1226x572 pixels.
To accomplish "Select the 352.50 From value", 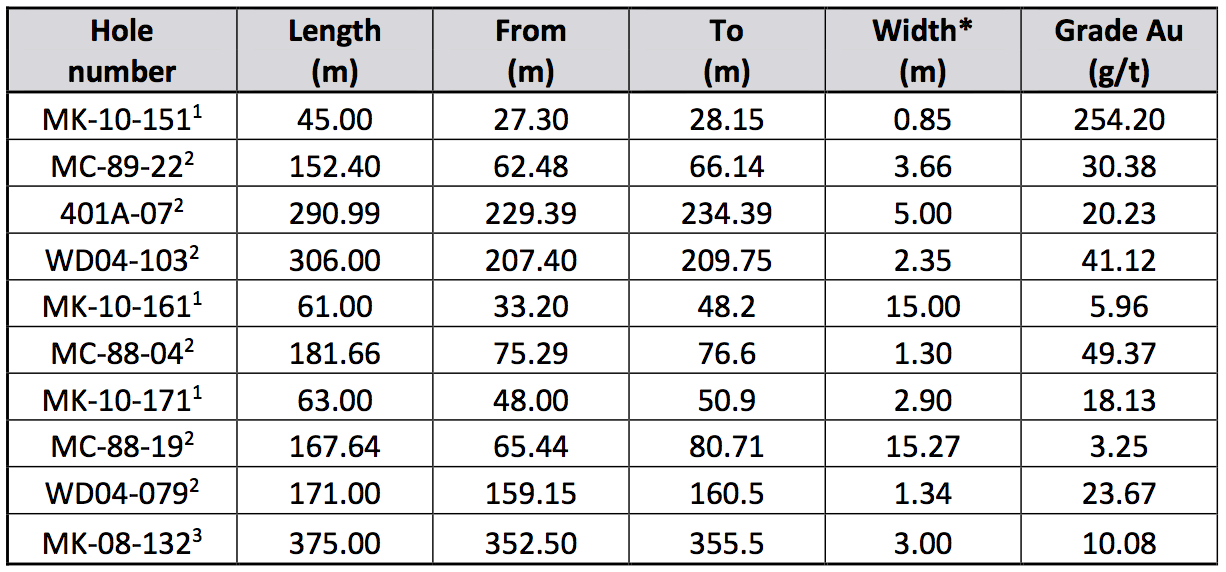I will click(530, 543).
